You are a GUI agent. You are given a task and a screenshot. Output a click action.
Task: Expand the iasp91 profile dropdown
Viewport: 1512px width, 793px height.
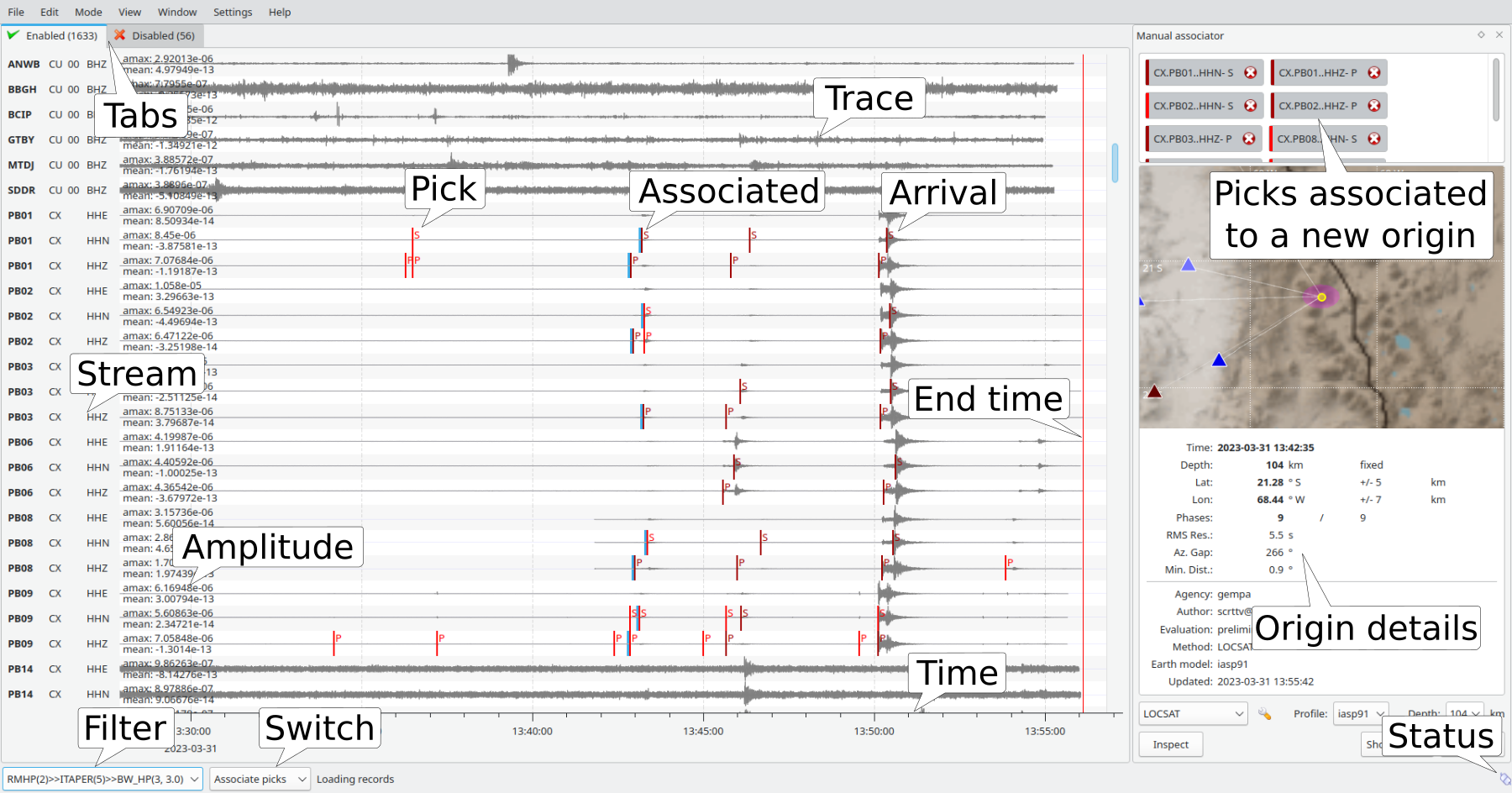point(1361,714)
